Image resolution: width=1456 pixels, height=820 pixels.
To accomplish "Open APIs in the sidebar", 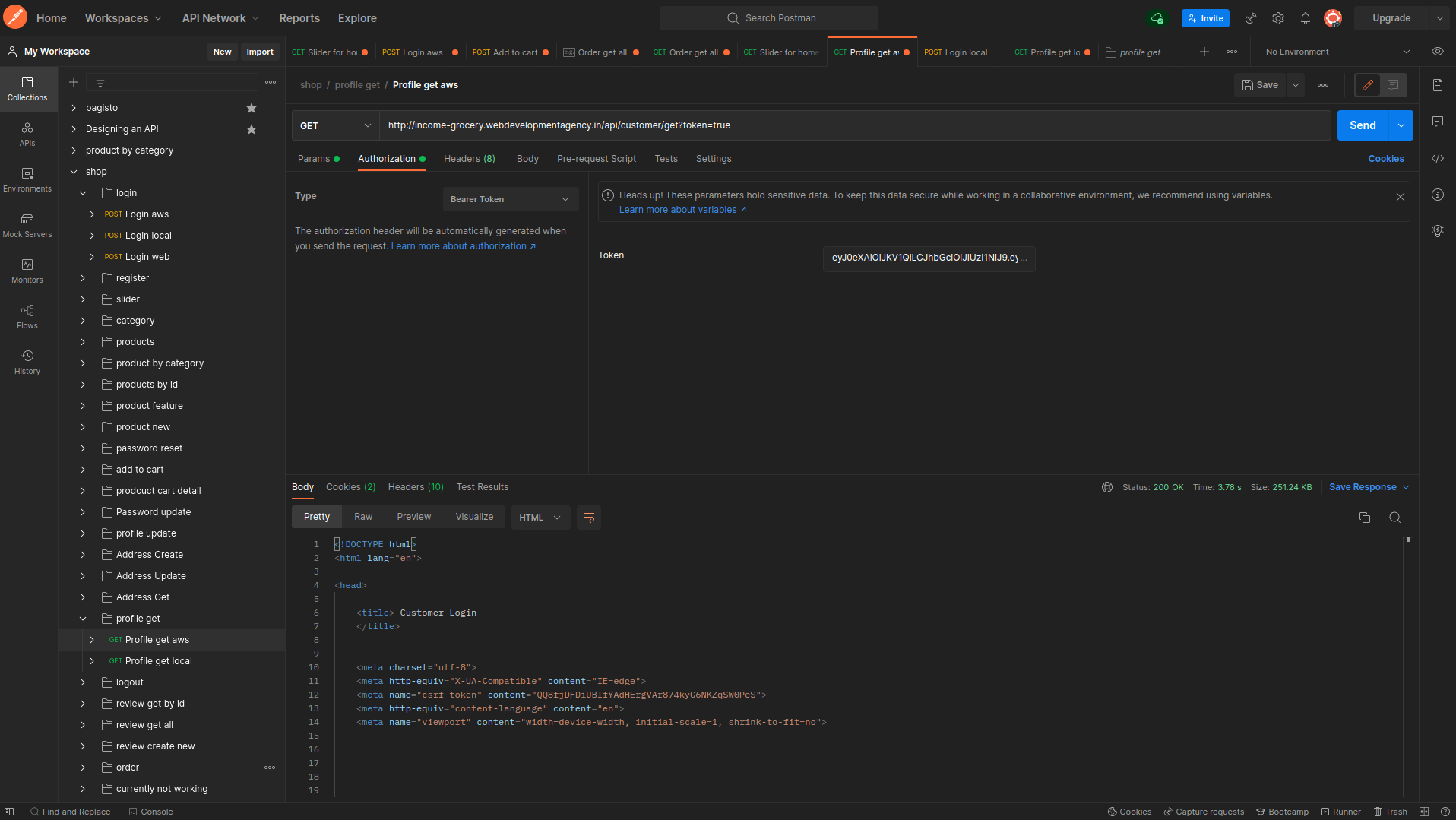I will tap(27, 135).
